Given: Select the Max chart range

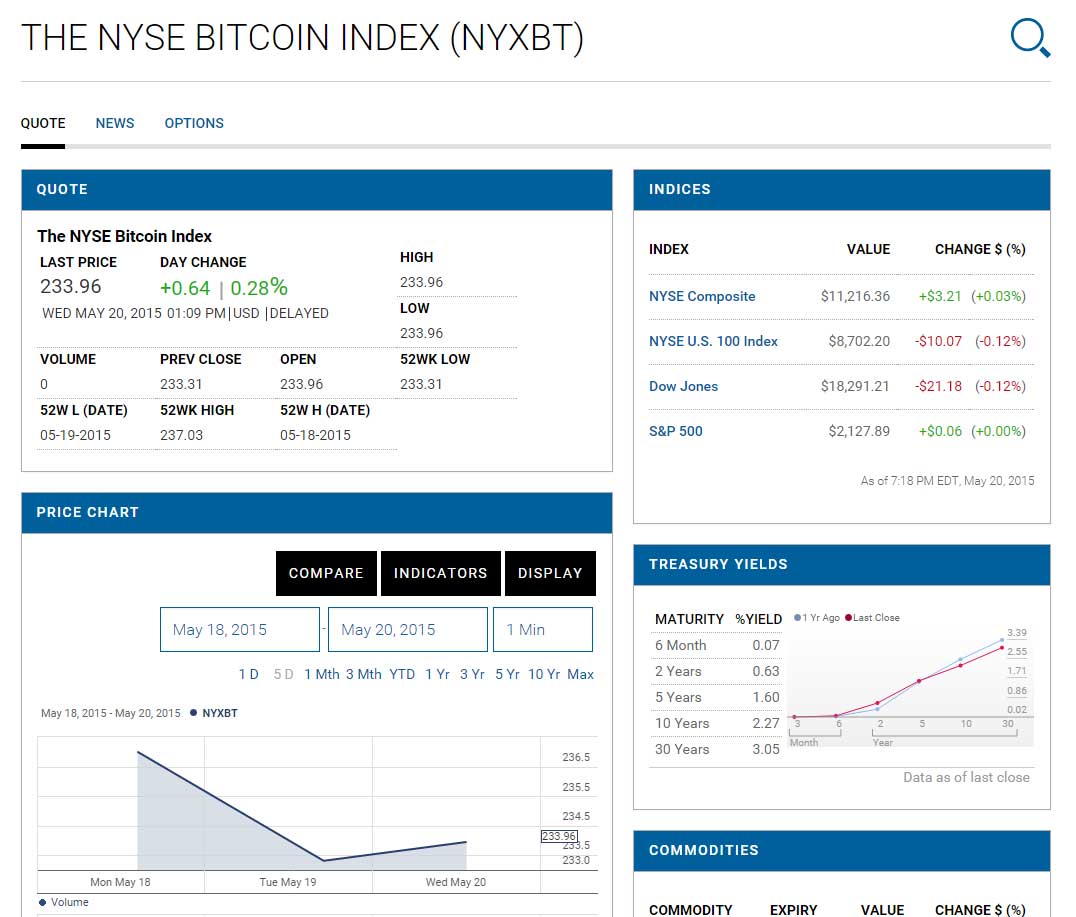Looking at the screenshot, I should tap(581, 675).
